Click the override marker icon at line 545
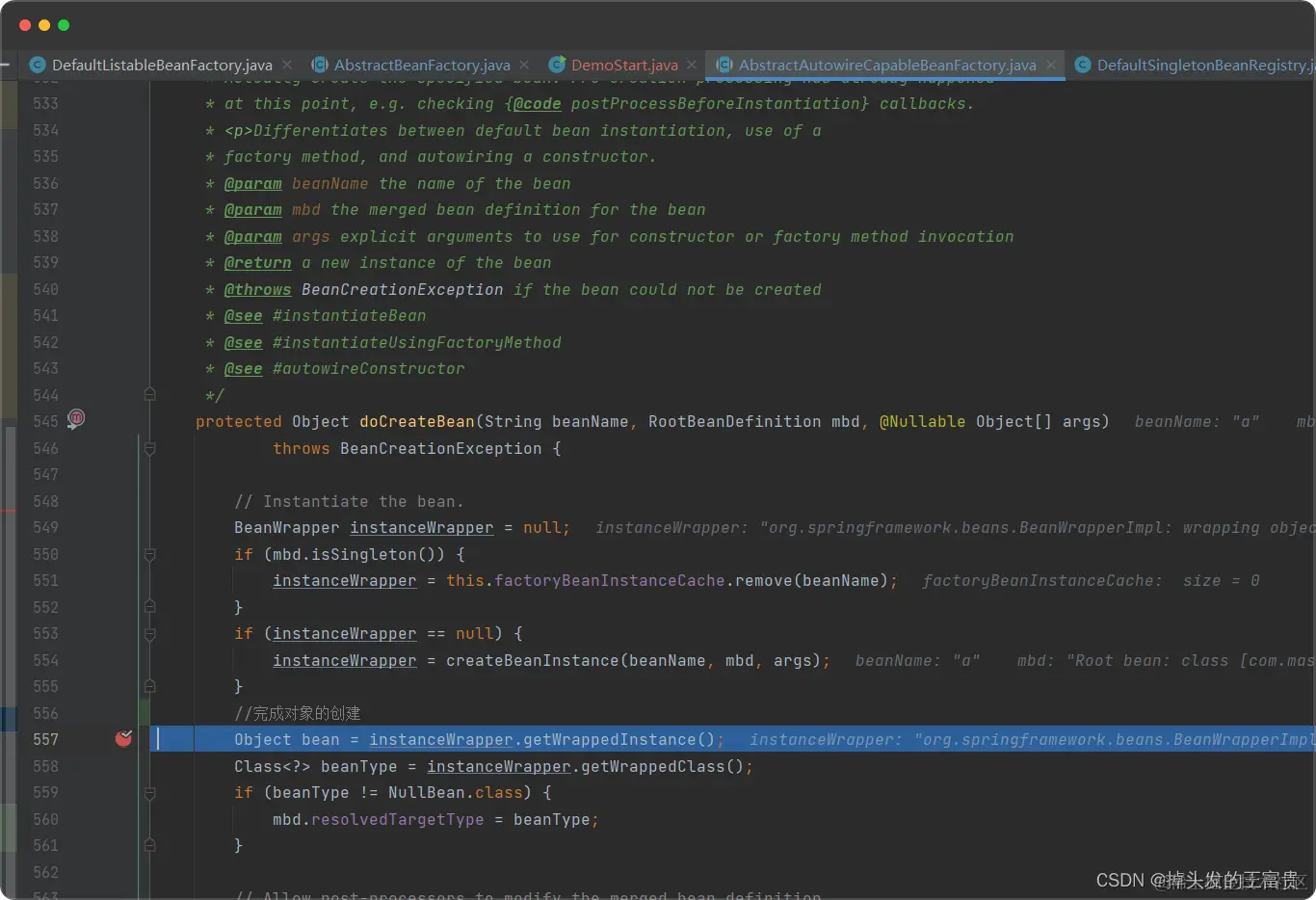1316x900 pixels. [76, 418]
